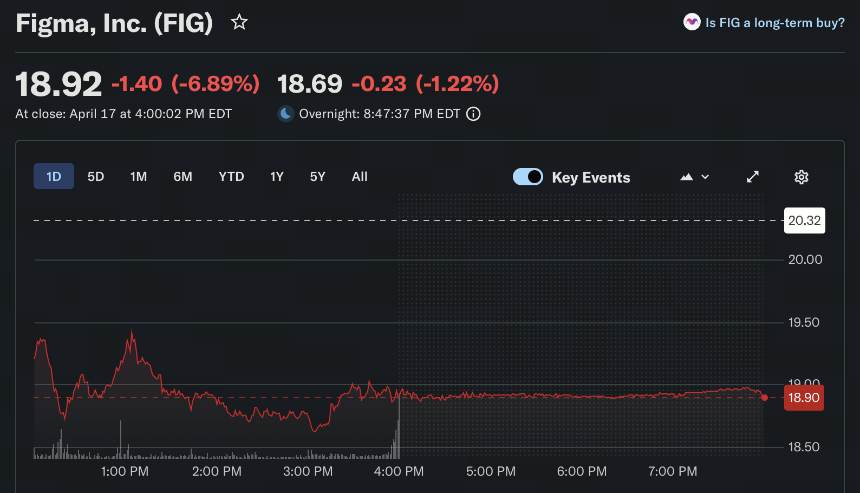
Task: Switch chart to 1M range
Action: pyautogui.click(x=138, y=177)
